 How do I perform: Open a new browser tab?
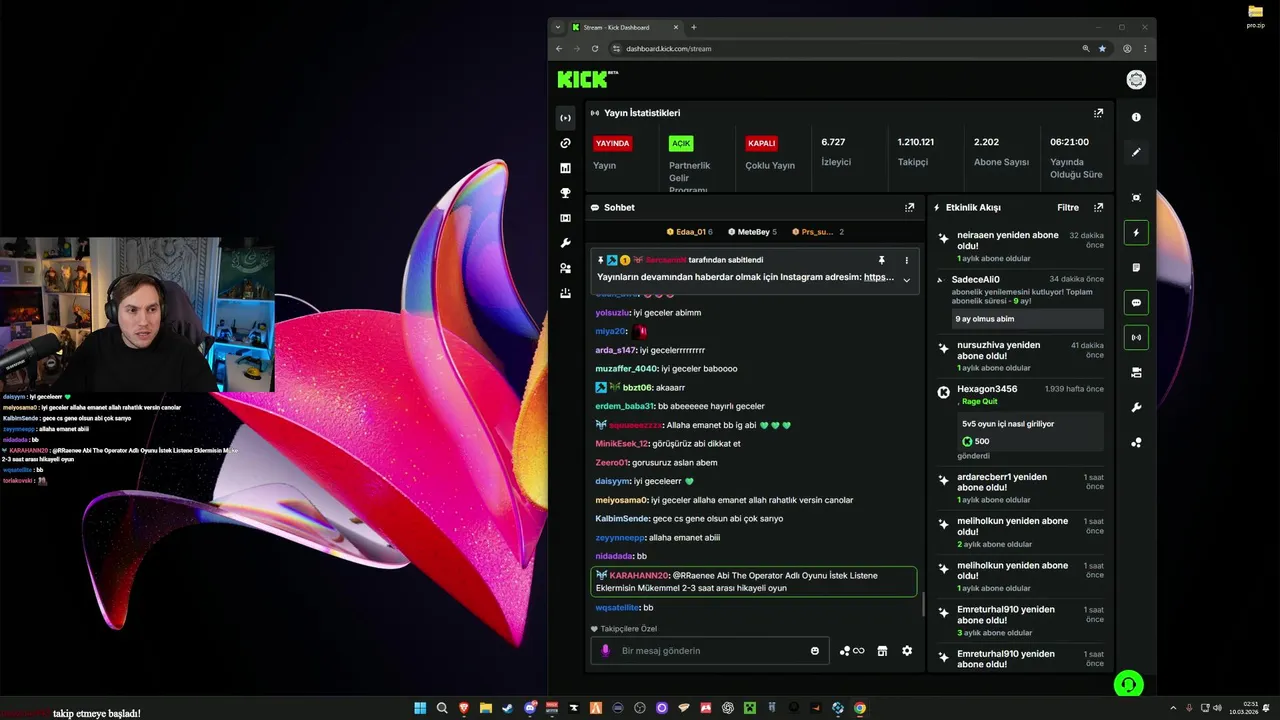(x=694, y=27)
